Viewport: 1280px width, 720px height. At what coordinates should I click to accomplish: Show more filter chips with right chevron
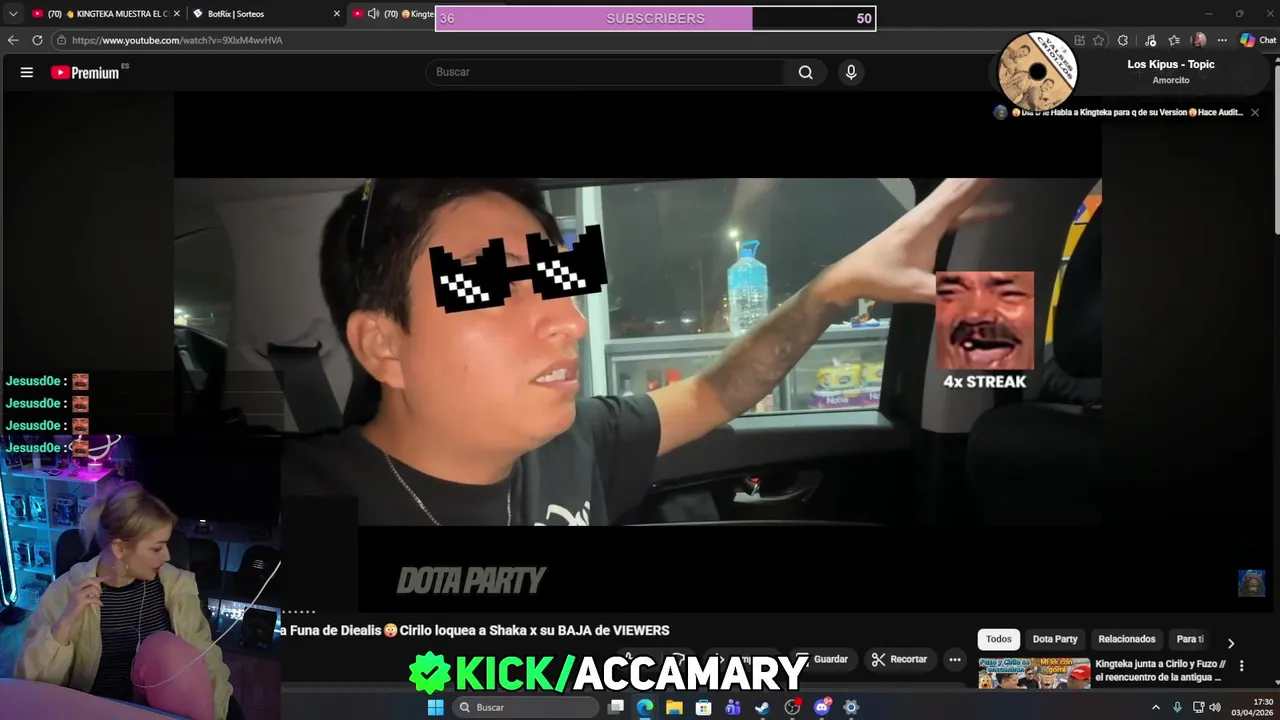pos(1231,643)
